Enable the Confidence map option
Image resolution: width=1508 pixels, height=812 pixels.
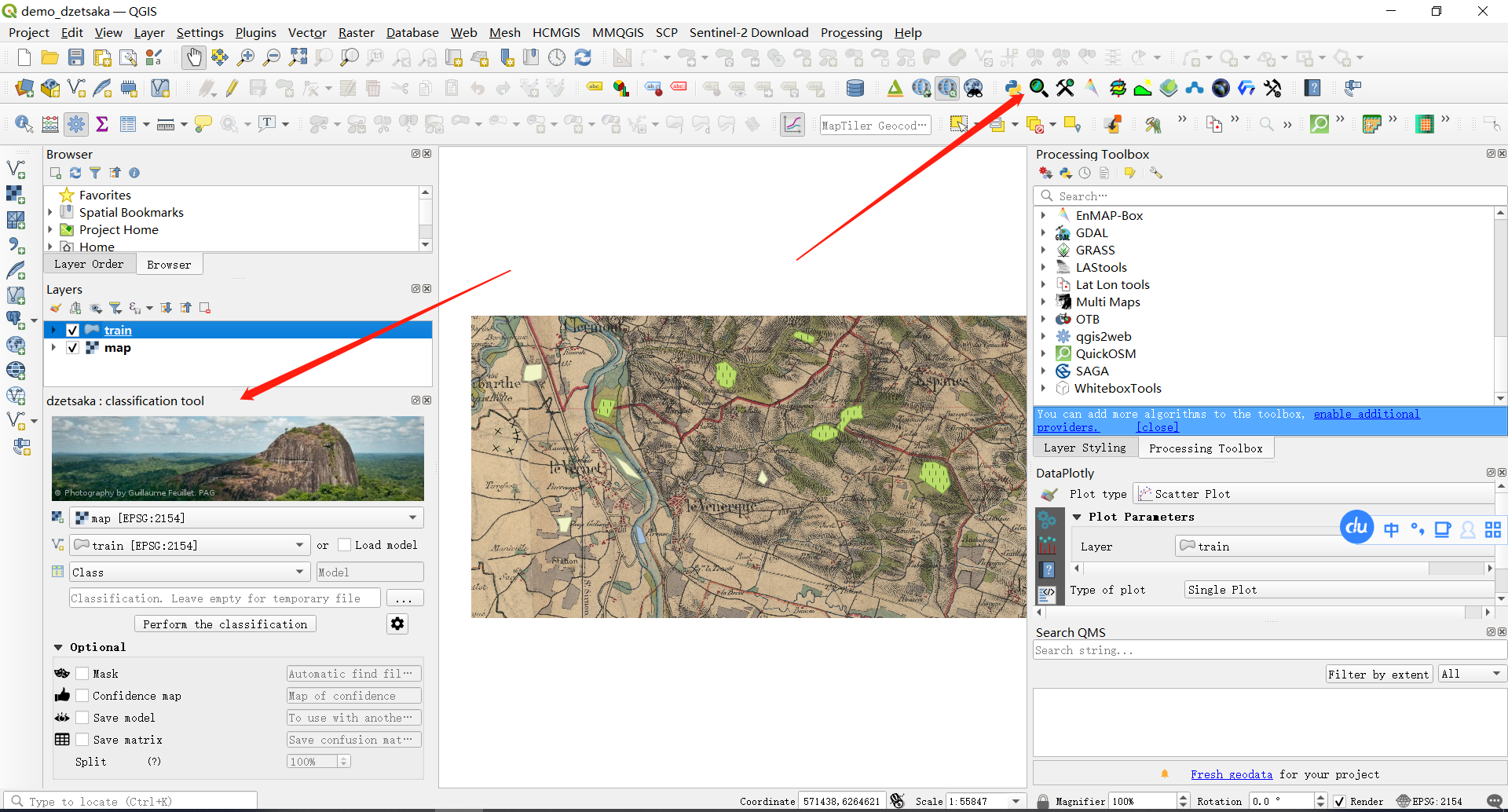(82, 695)
